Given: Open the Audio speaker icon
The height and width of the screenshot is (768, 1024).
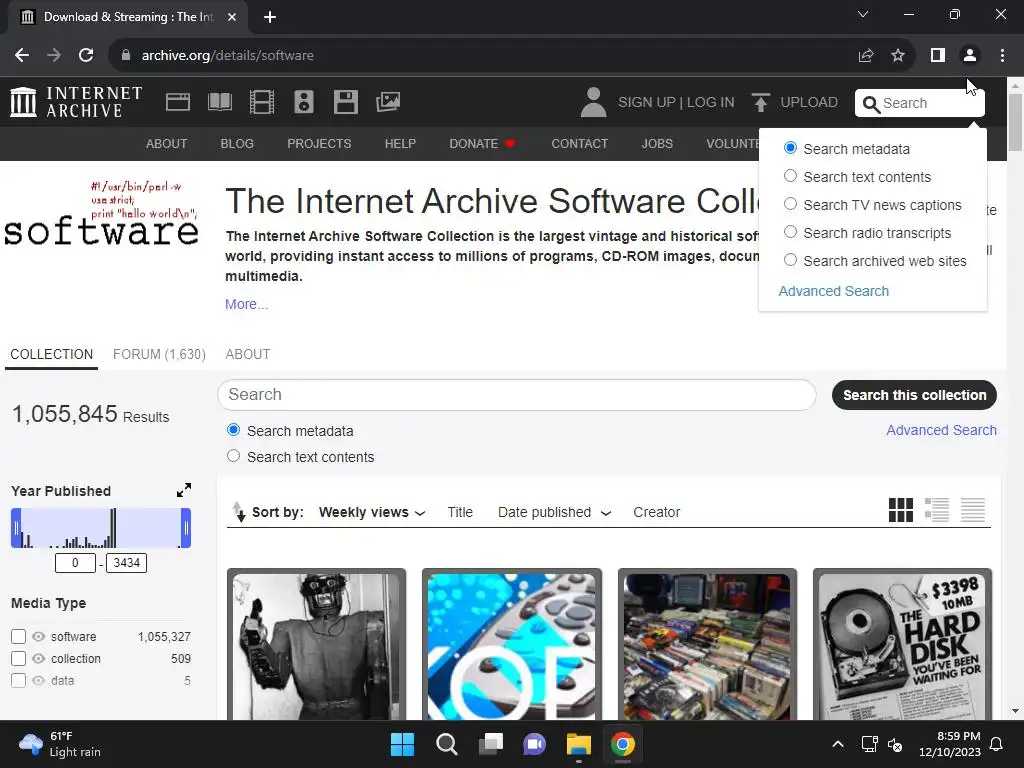Looking at the screenshot, I should click(x=304, y=103).
